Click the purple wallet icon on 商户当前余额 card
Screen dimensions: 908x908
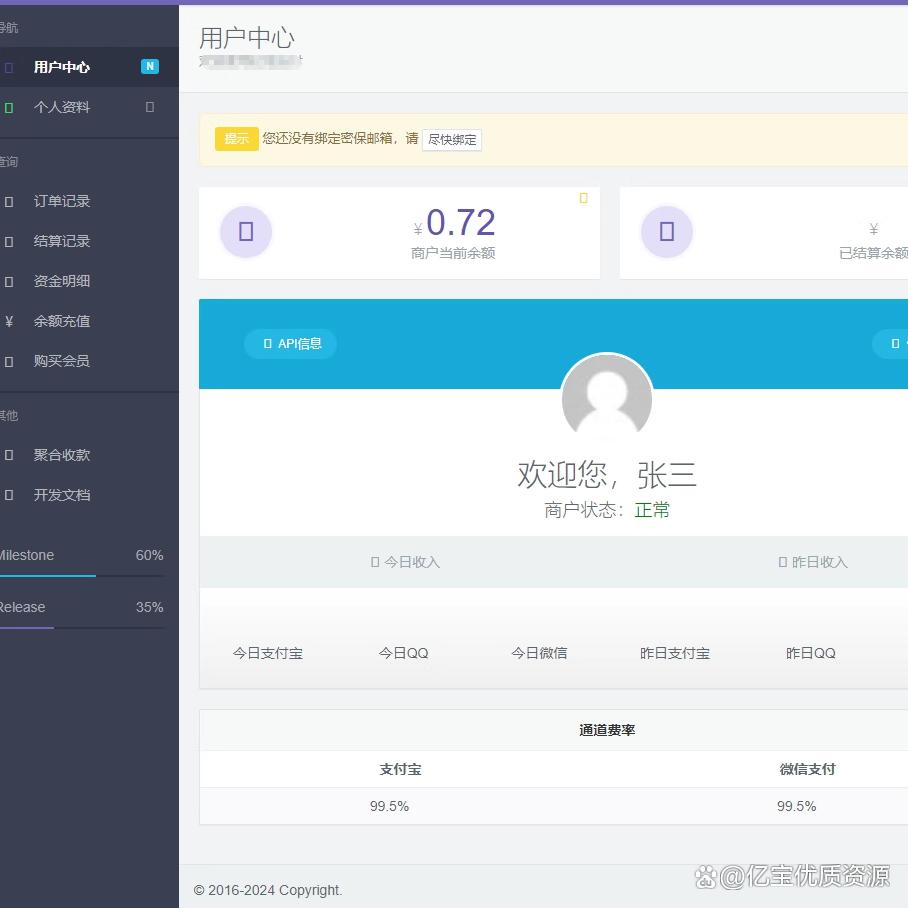tap(246, 231)
